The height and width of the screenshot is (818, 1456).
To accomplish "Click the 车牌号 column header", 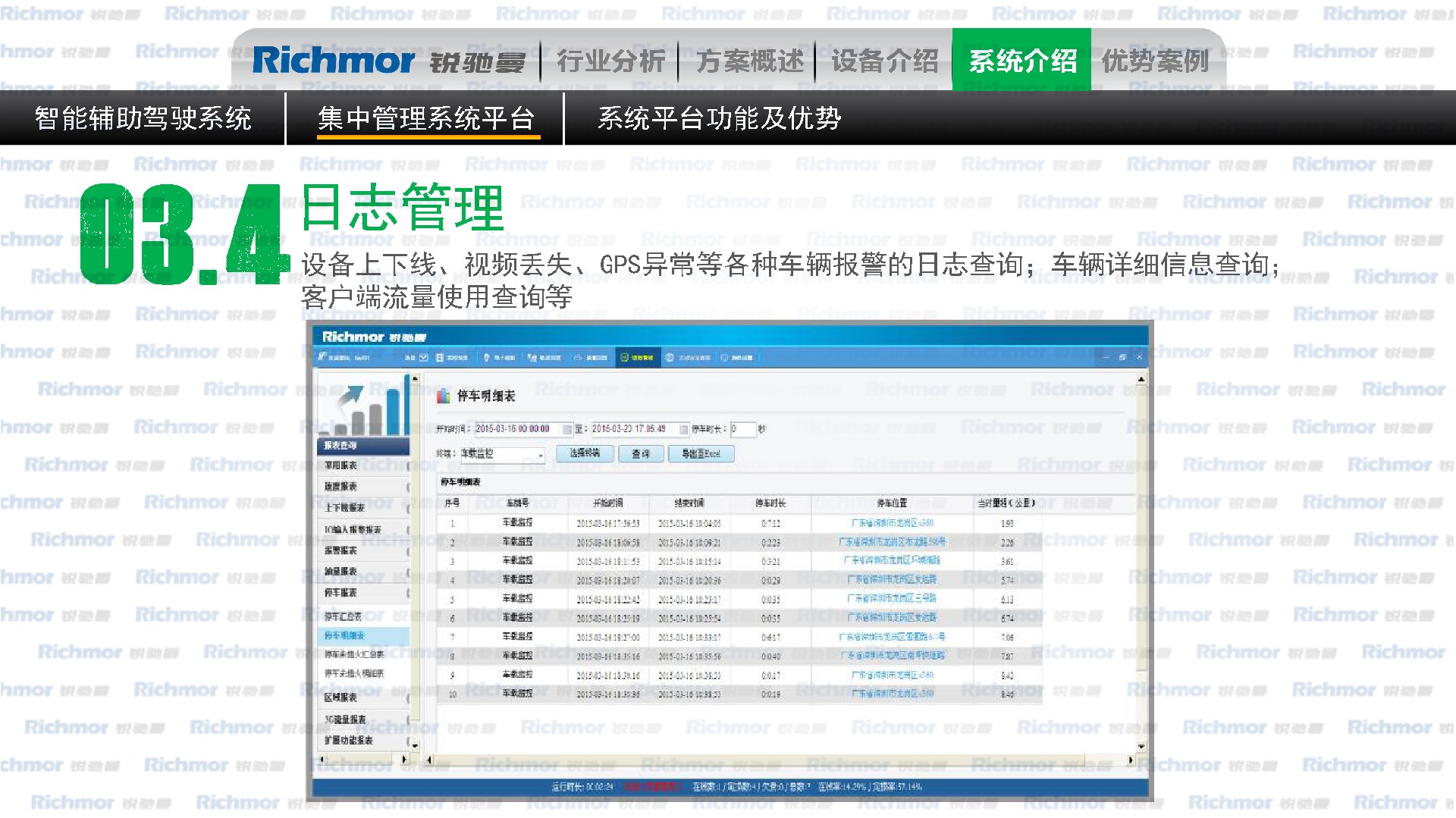I will coord(517,503).
